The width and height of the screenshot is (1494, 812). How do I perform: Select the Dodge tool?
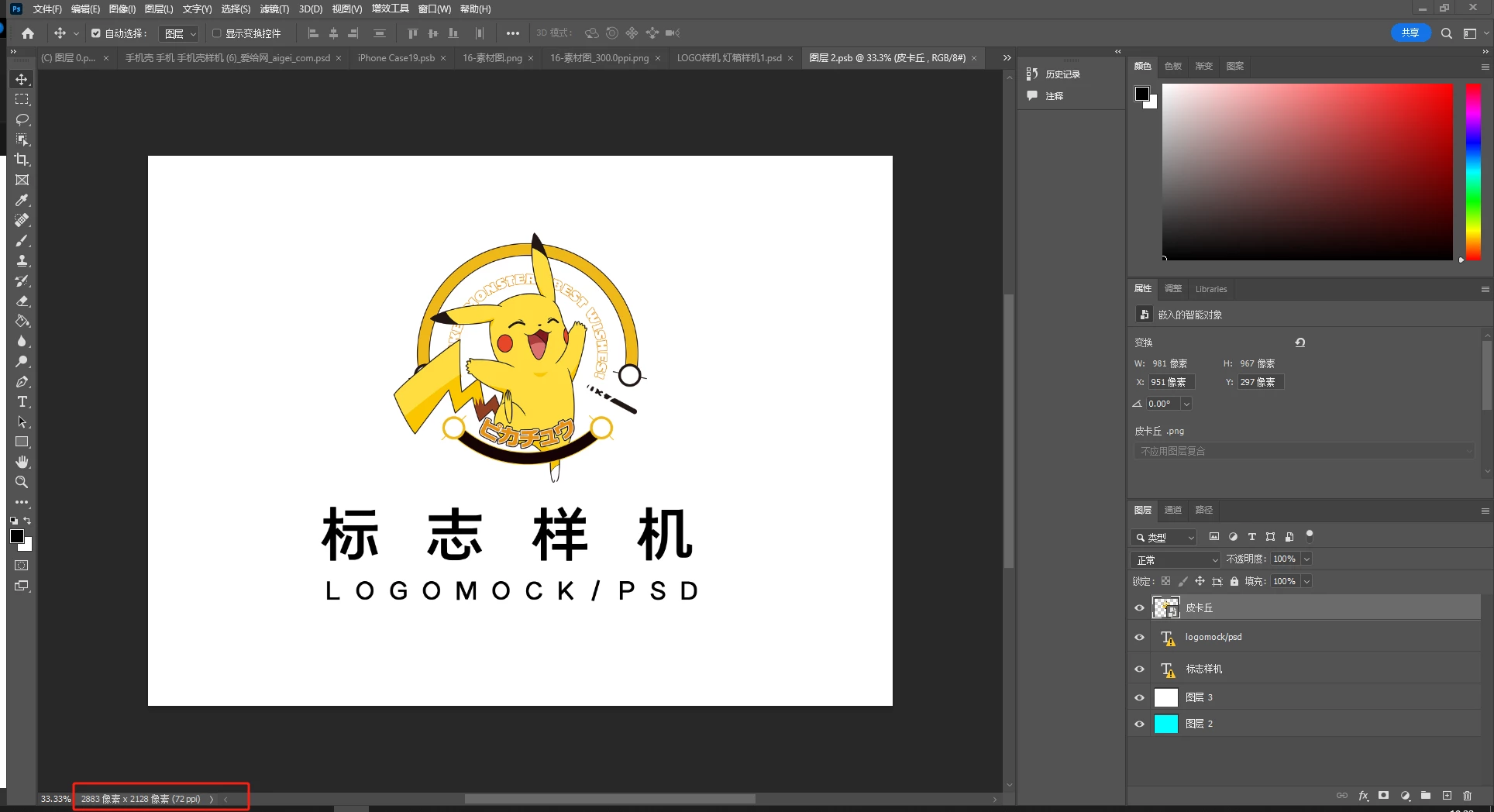[x=22, y=361]
